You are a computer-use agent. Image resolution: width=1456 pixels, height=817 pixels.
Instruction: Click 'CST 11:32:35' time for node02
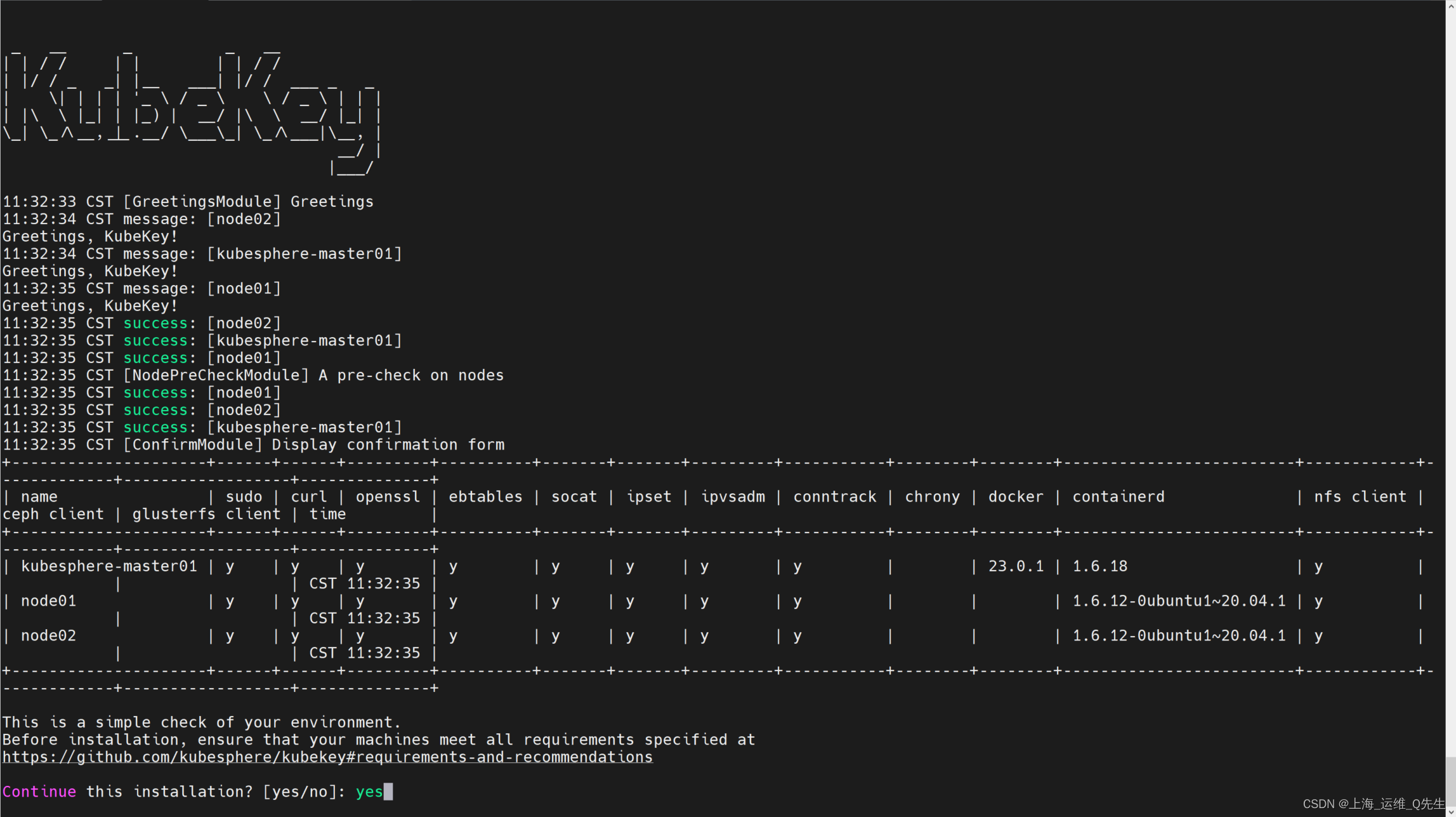[x=364, y=653]
